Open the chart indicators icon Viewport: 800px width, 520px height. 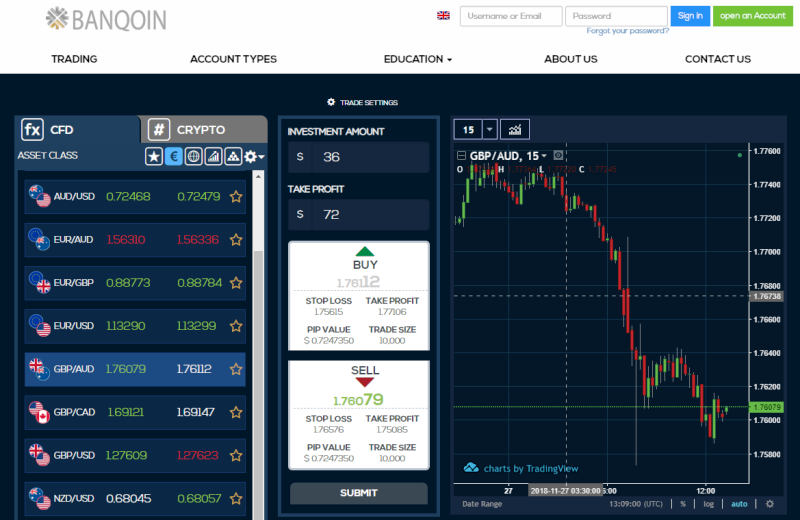tap(515, 130)
